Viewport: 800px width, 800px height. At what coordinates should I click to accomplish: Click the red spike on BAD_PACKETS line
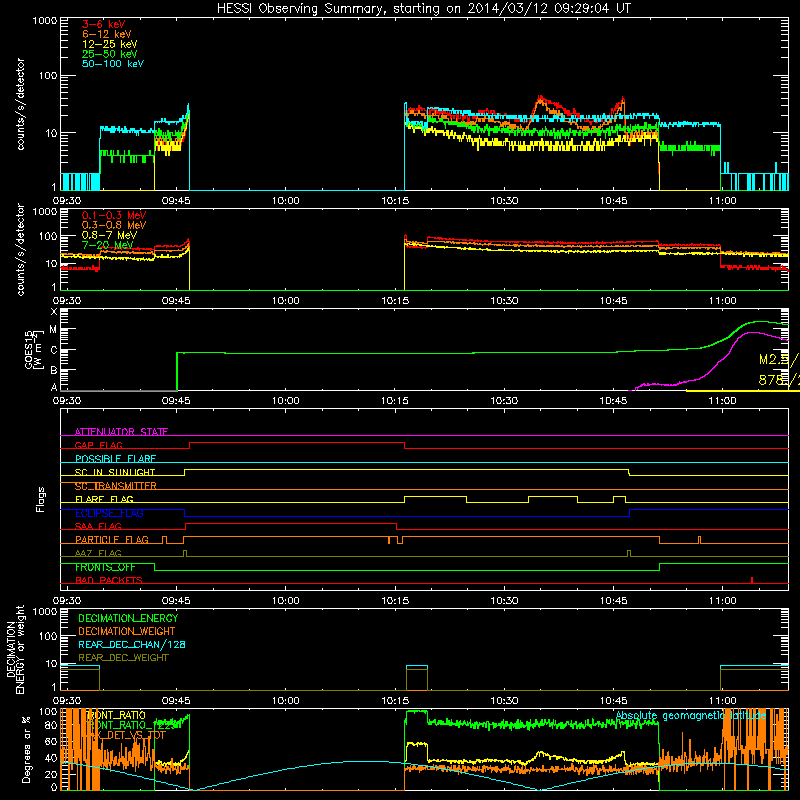(x=752, y=580)
